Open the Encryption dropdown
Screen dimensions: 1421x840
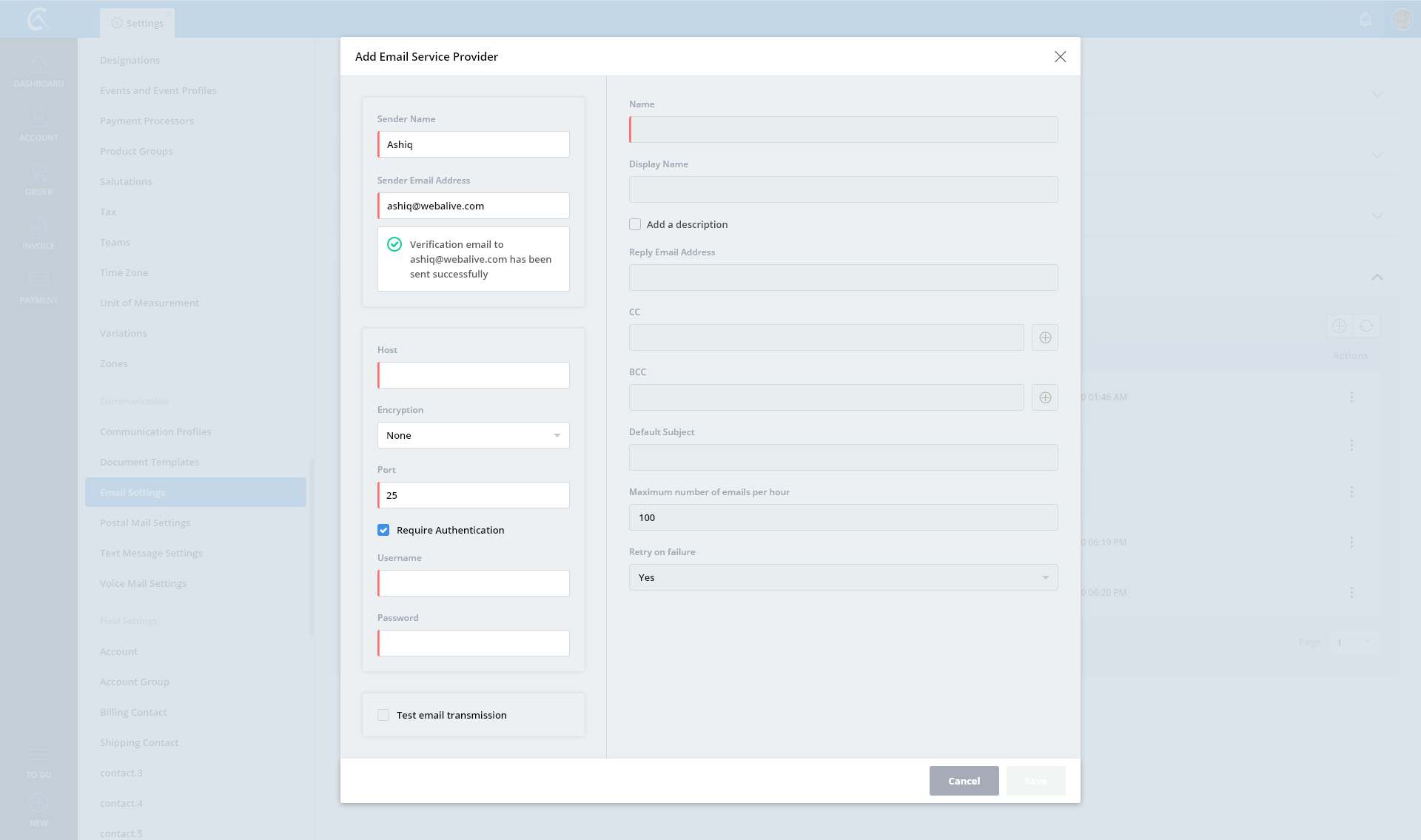tap(474, 435)
